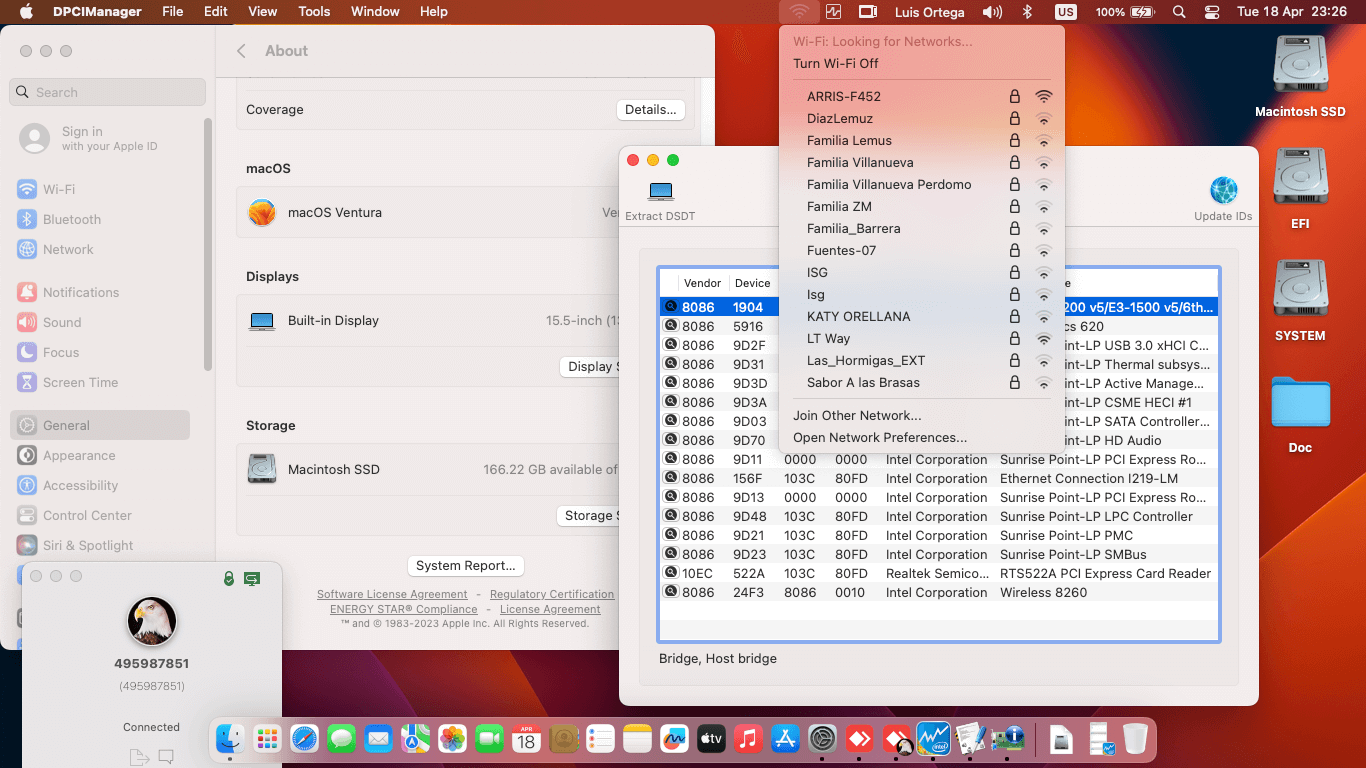Open Spotlight search from the menu bar

[1179, 12]
